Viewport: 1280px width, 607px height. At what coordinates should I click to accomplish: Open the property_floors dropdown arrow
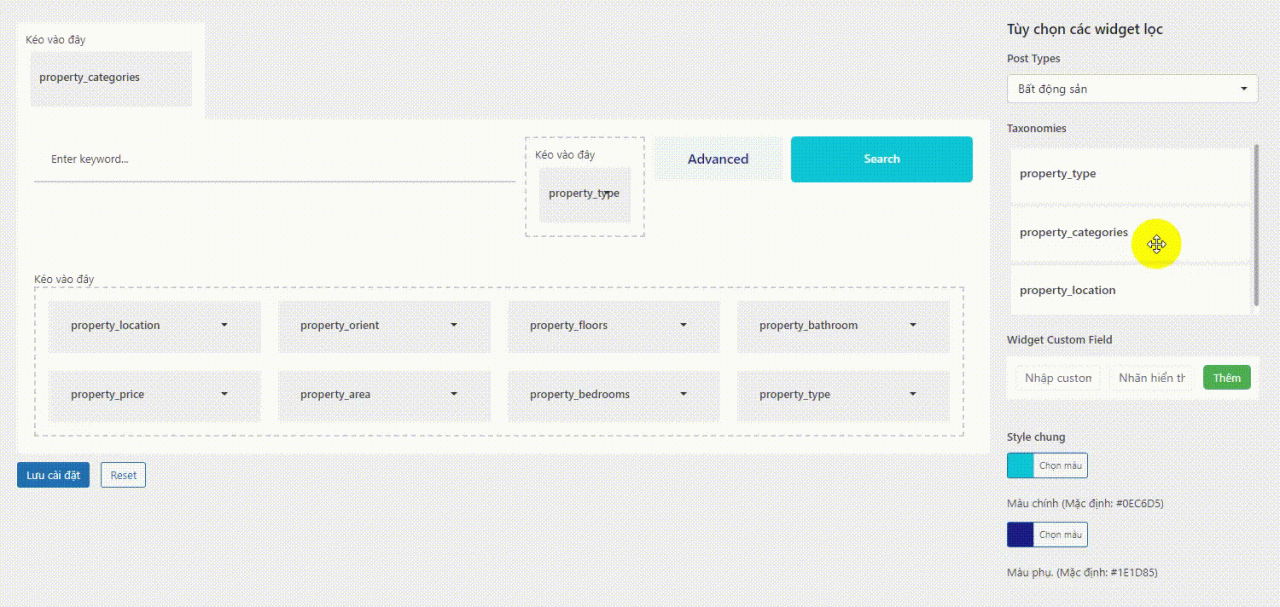683,325
